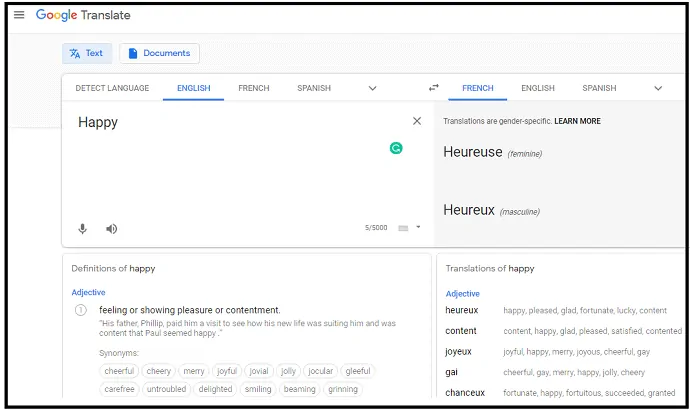690x410 pixels.
Task: Expand more source languages chevron
Action: [372, 88]
